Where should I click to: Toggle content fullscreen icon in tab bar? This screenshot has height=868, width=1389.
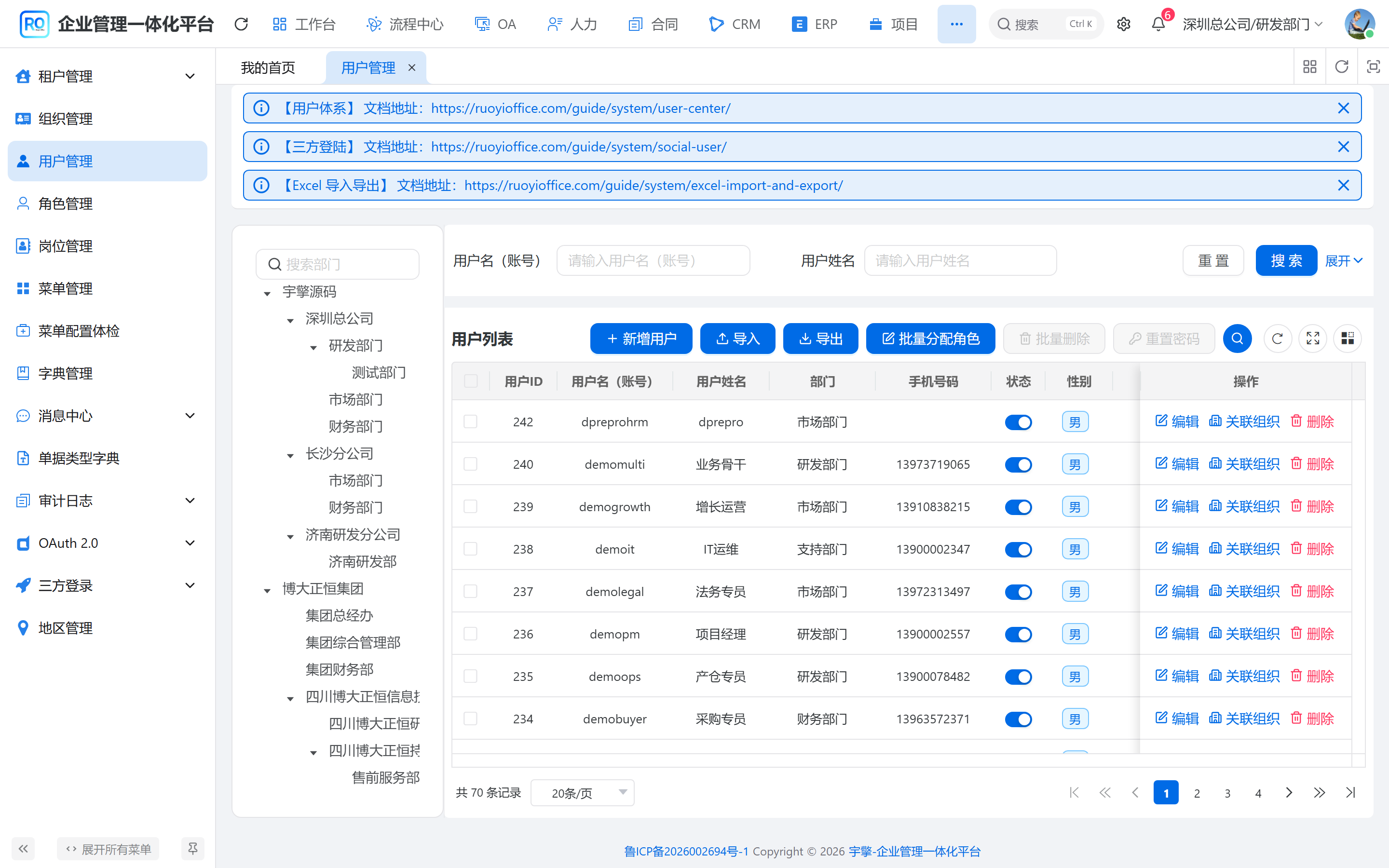pos(1373,67)
